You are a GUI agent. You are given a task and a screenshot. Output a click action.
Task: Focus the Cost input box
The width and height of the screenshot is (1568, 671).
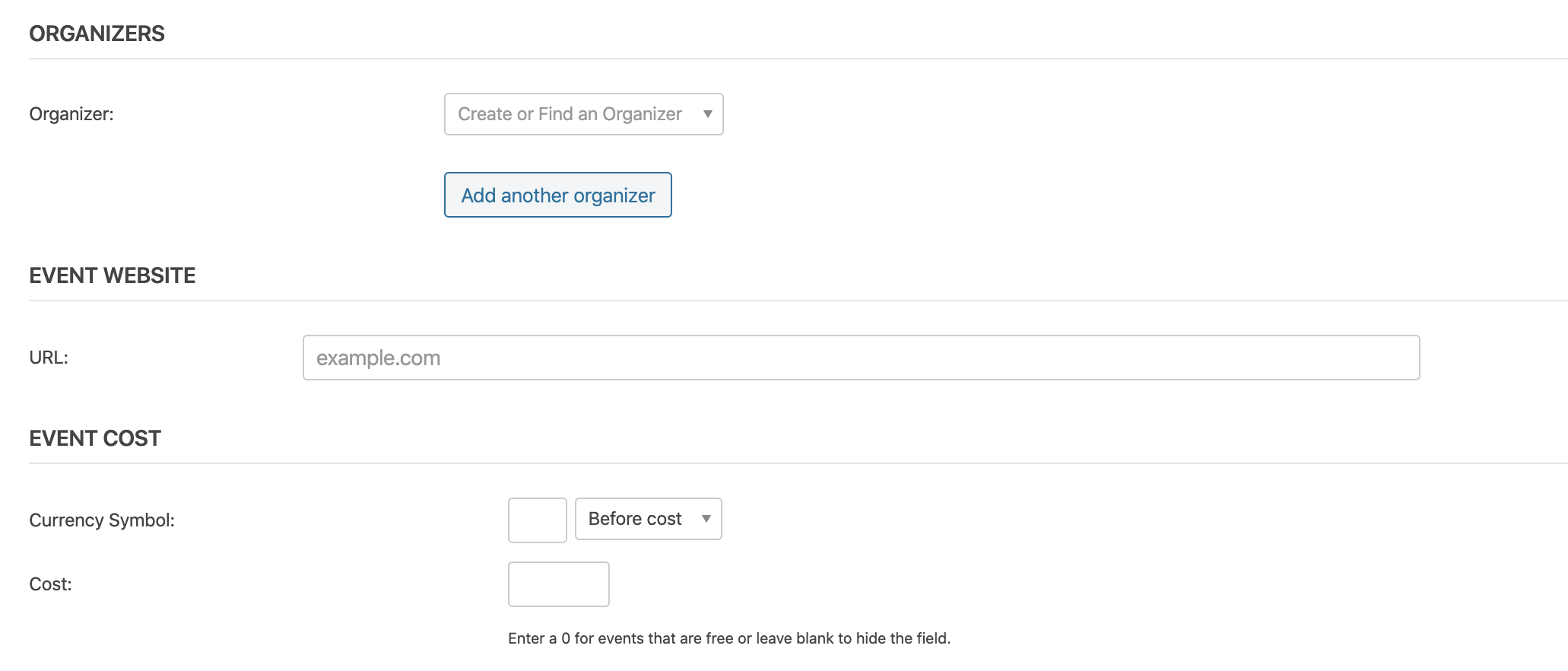coord(559,584)
